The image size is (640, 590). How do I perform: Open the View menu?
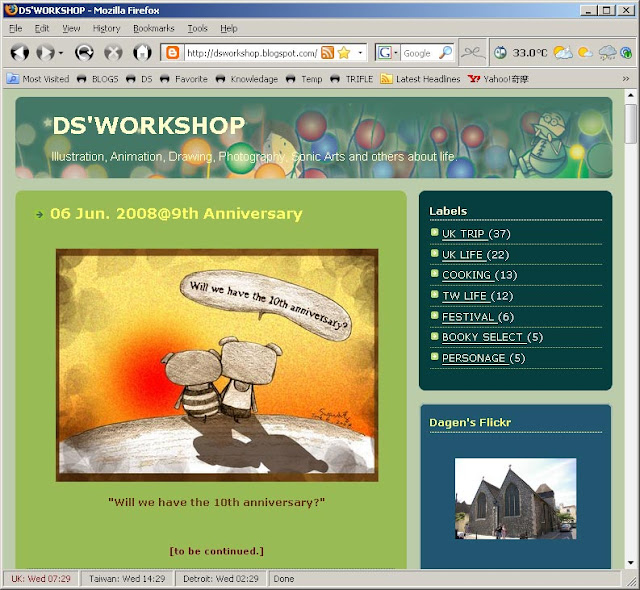pyautogui.click(x=71, y=28)
